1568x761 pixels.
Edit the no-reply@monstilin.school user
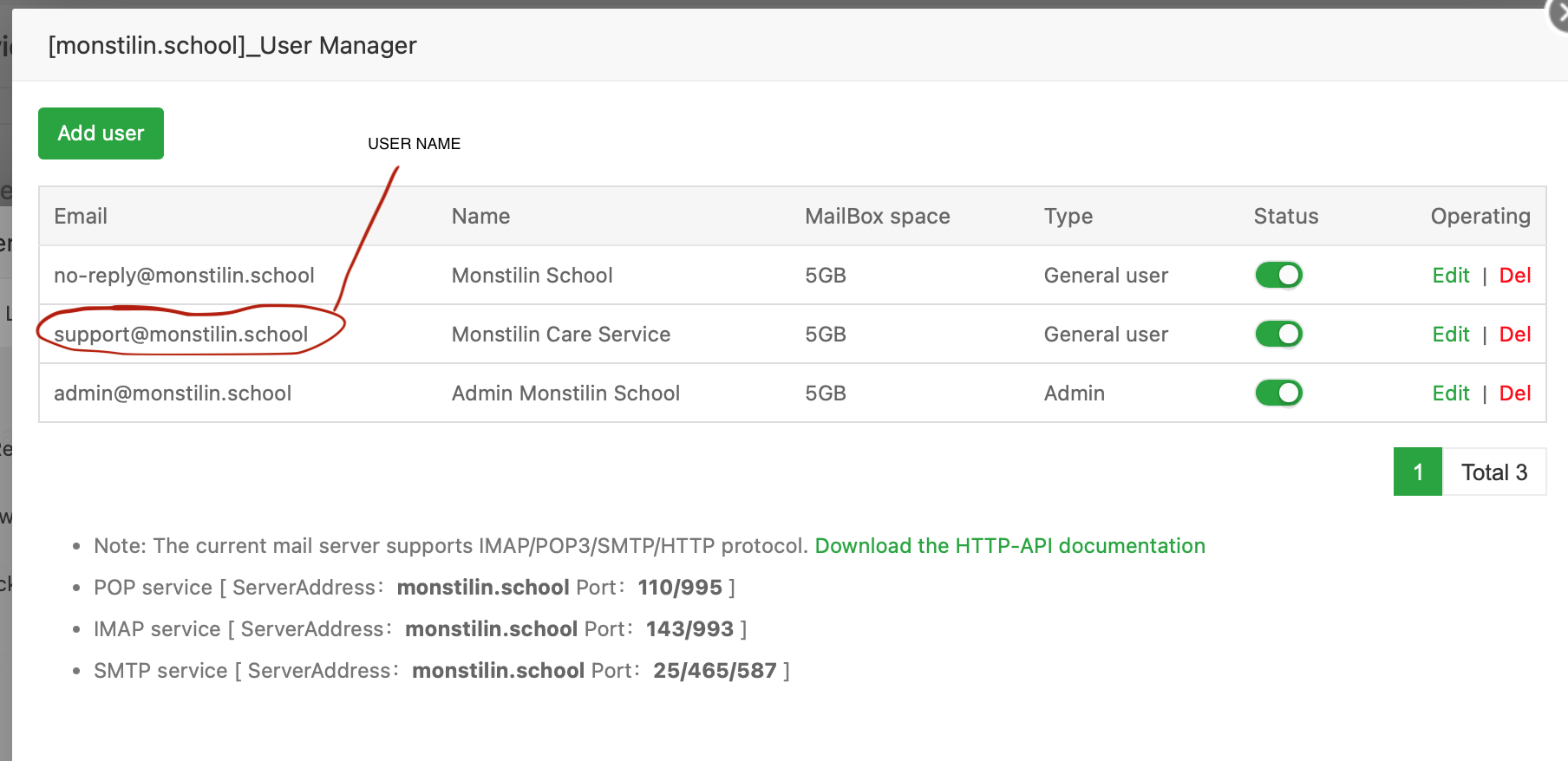pyautogui.click(x=1450, y=276)
